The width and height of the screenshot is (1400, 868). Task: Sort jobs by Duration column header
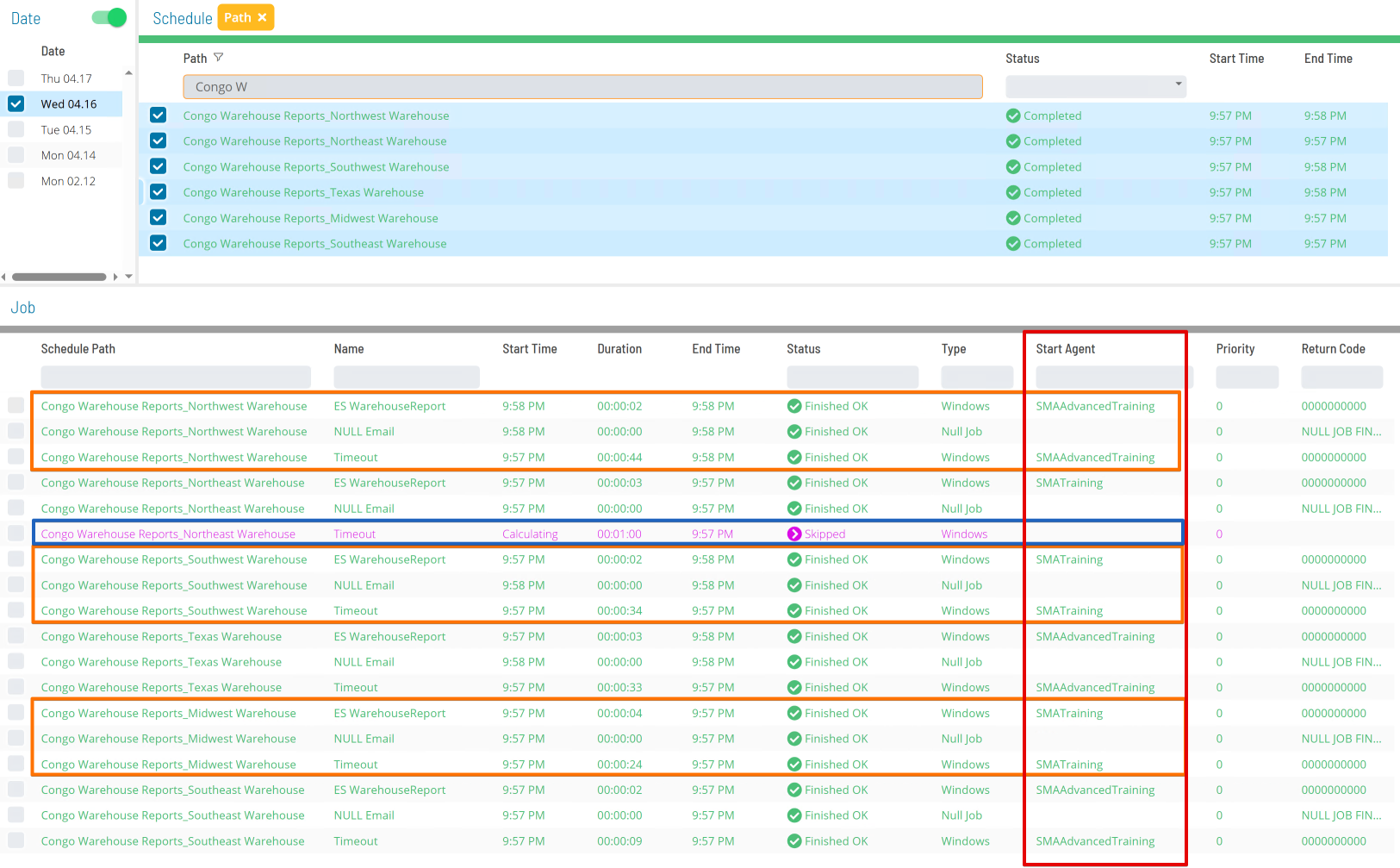click(x=619, y=349)
